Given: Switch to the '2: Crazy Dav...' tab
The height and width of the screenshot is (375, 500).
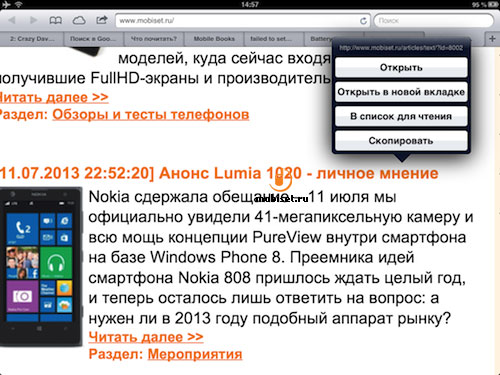Looking at the screenshot, I should click(x=32, y=39).
